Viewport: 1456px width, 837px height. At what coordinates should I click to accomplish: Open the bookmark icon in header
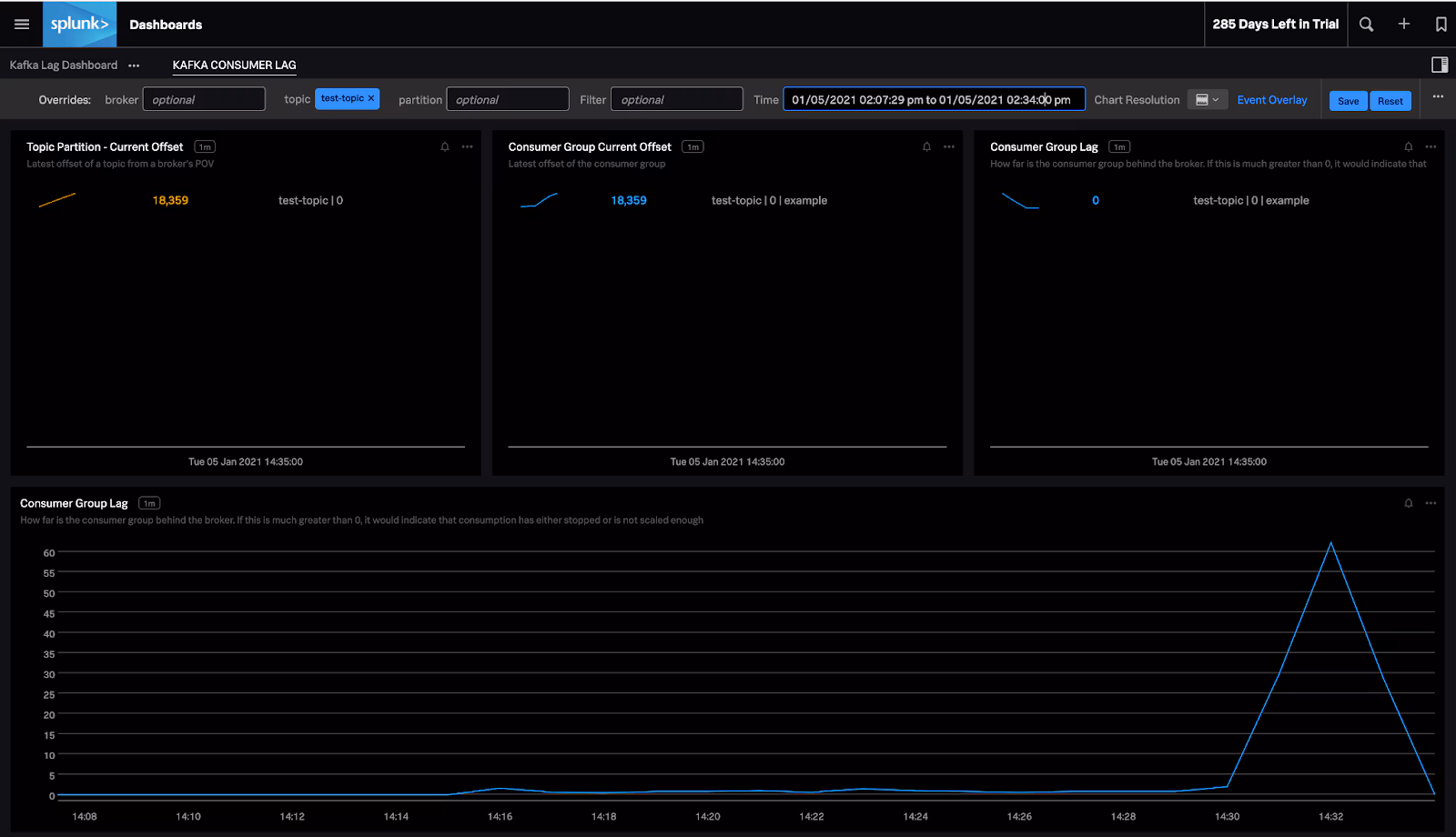click(x=1441, y=25)
